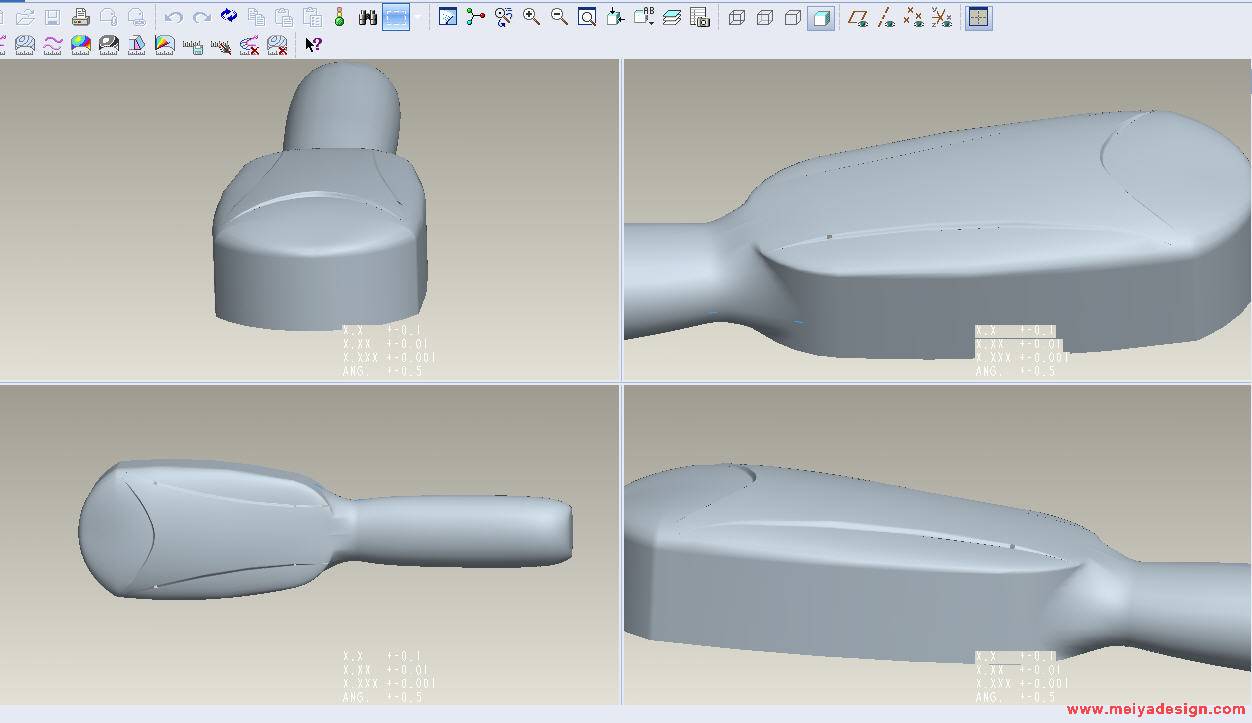1252x723 pixels.
Task: Toggle datum points display
Action: point(914,17)
